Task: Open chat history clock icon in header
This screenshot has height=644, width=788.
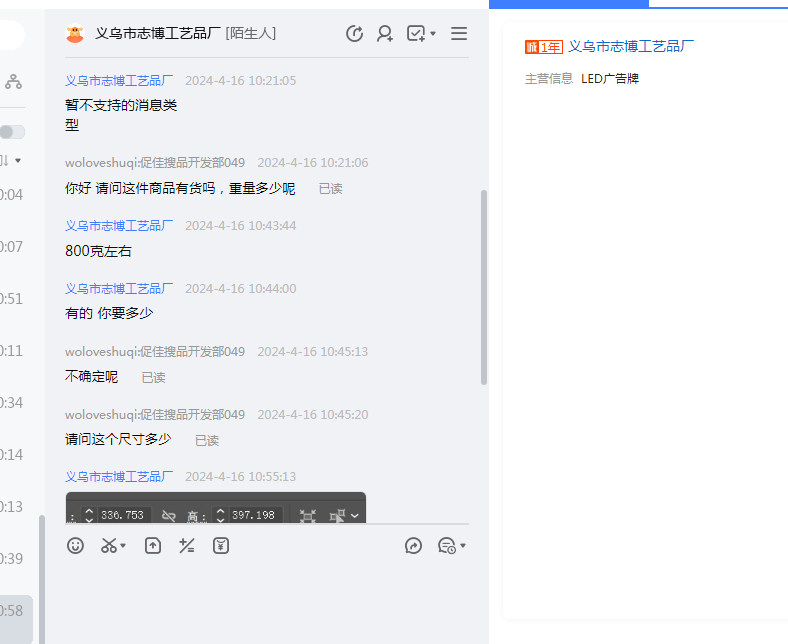Action: tap(354, 34)
